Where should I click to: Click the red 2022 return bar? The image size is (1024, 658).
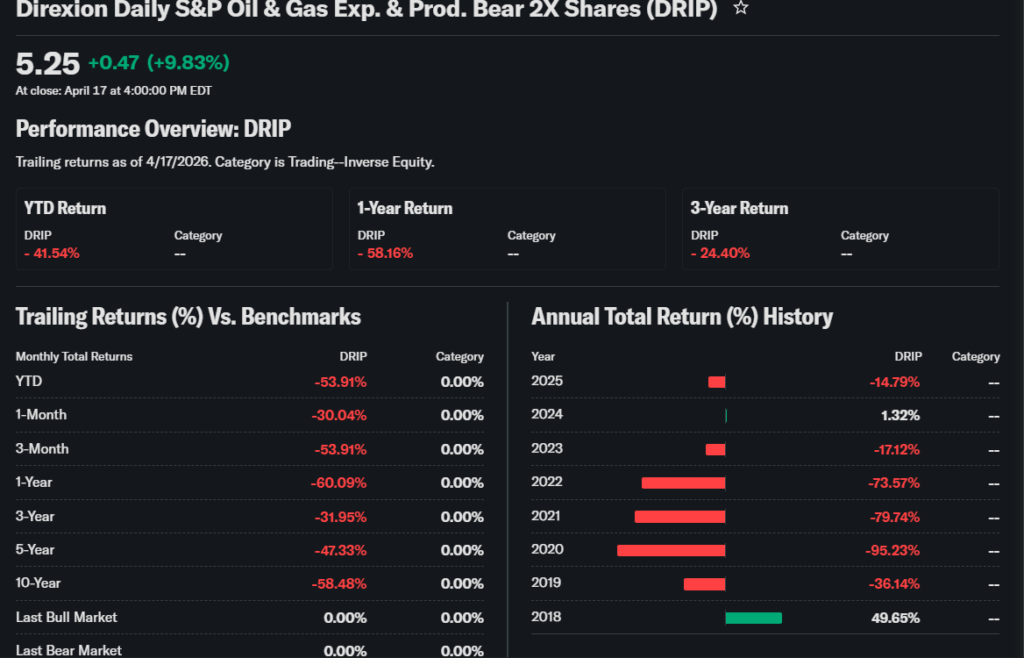point(683,483)
